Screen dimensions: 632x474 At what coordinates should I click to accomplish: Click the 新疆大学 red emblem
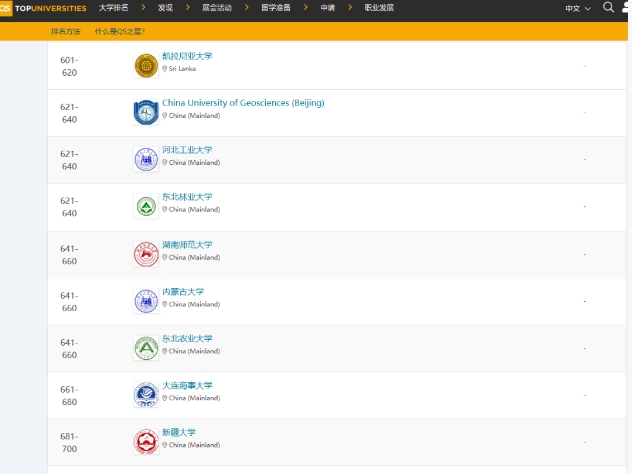pos(146,441)
